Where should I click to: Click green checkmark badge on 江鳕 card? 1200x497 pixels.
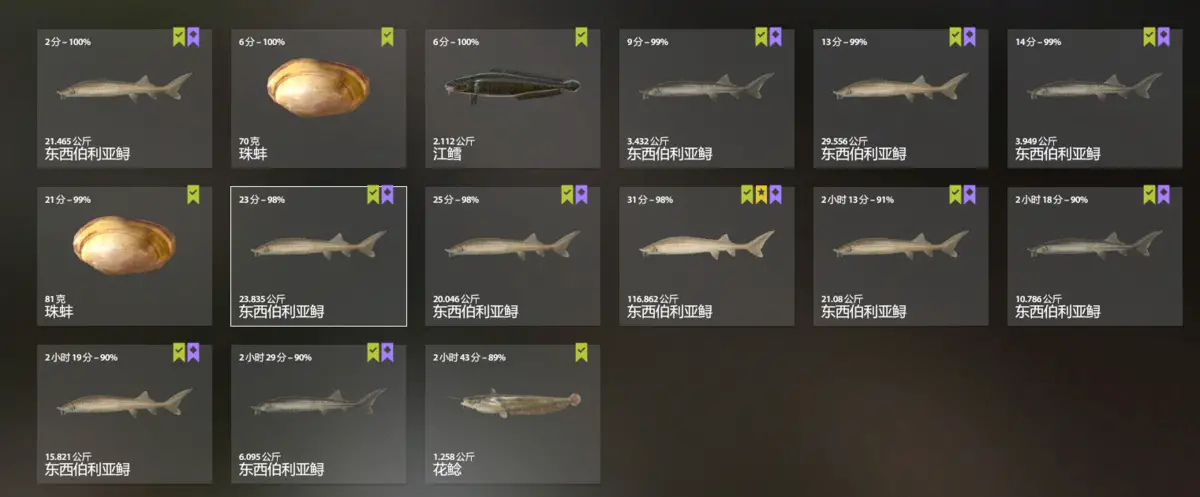click(x=581, y=37)
